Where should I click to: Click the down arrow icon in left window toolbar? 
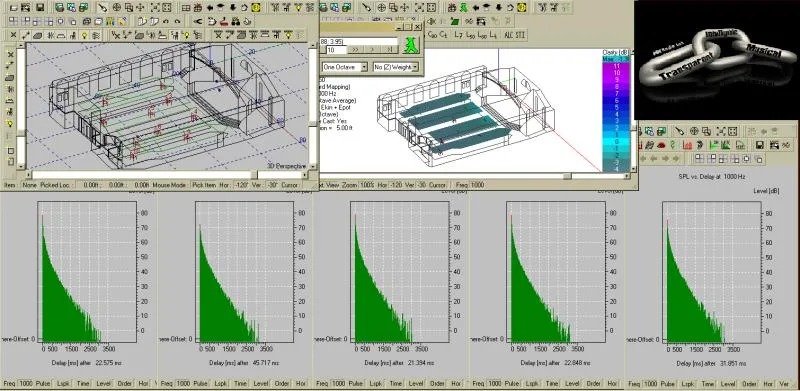[233, 8]
